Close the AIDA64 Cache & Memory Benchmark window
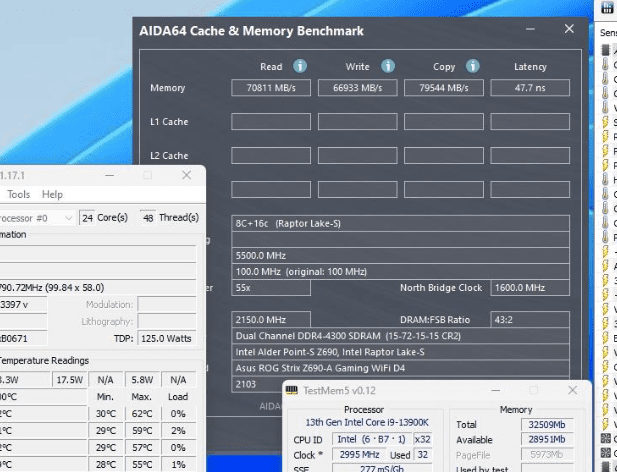This screenshot has width=617, height=472. tap(569, 29)
